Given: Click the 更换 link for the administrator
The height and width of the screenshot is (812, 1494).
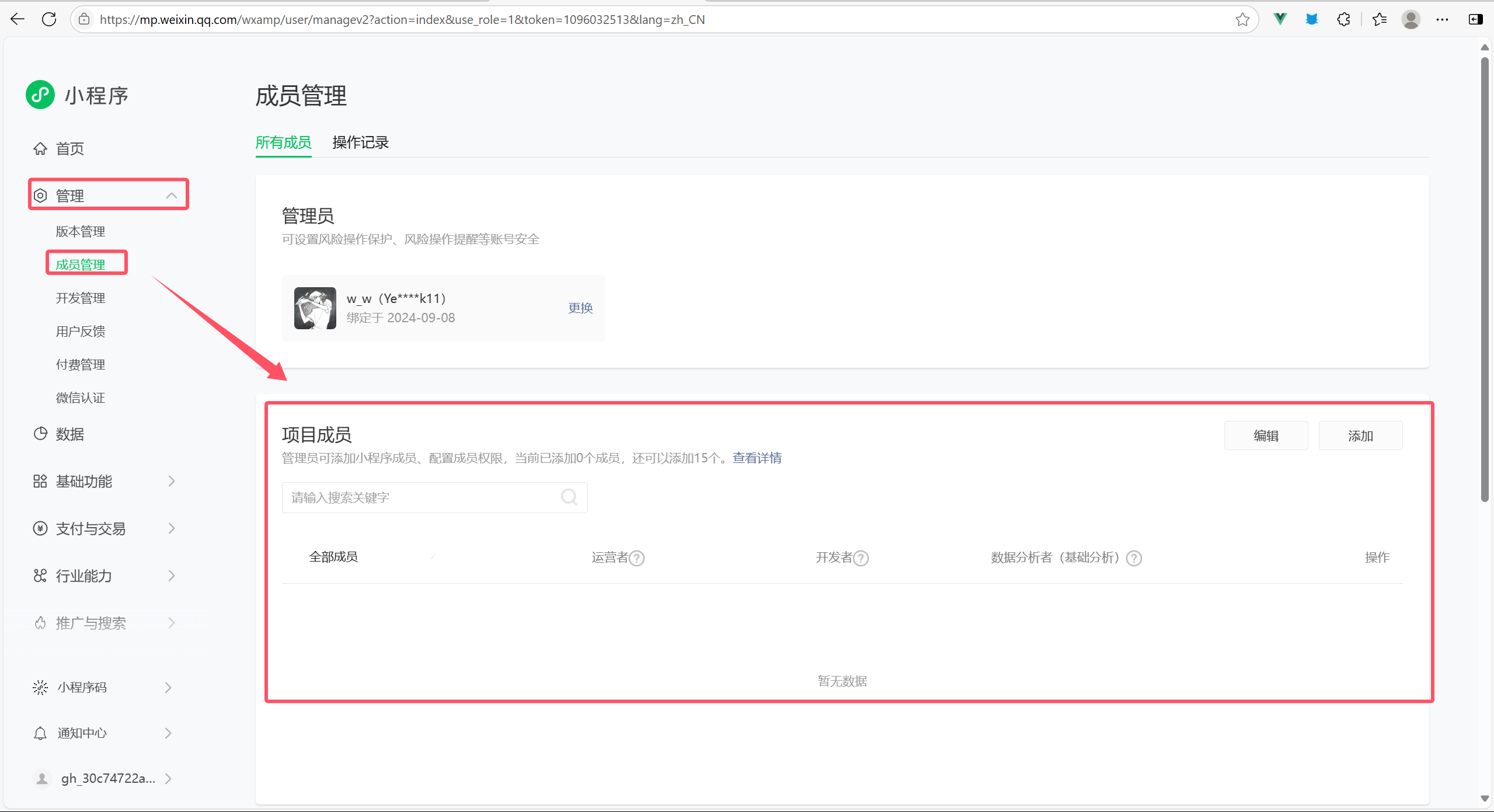Looking at the screenshot, I should pos(580,308).
